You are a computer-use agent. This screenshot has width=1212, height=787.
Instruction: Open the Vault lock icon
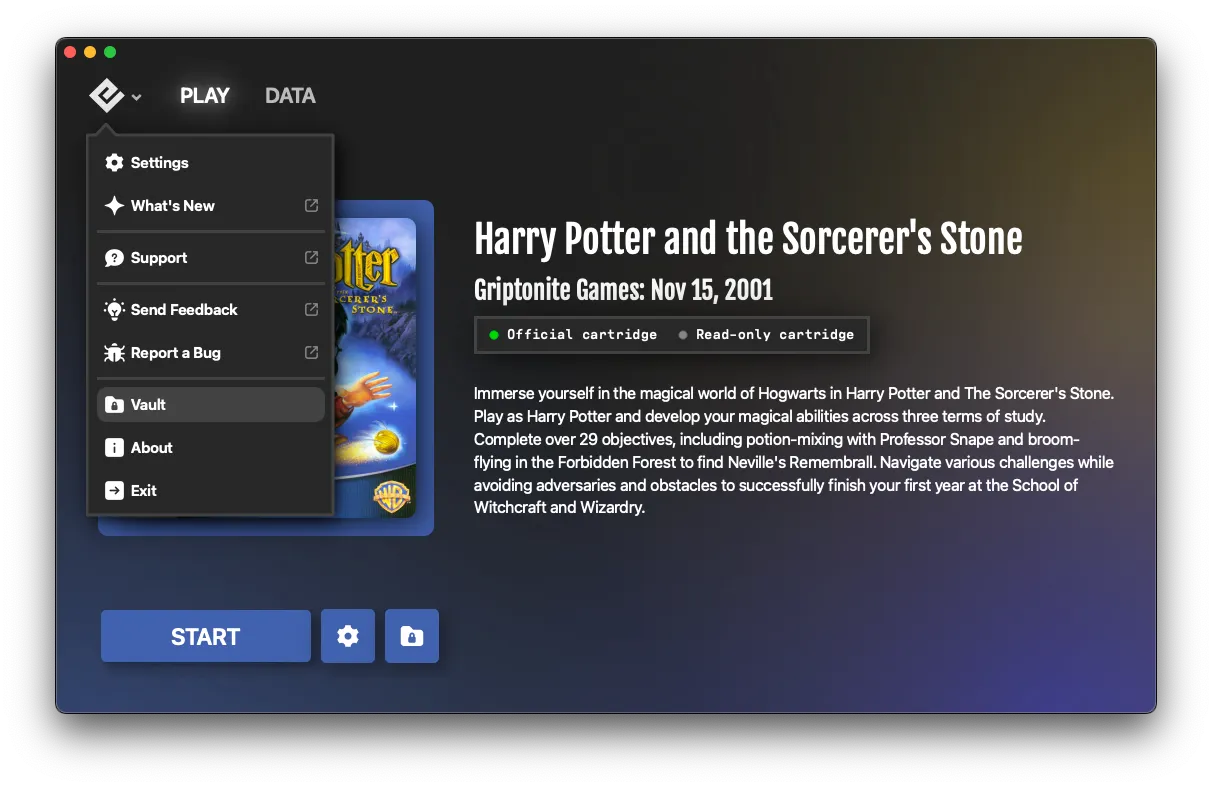(113, 405)
